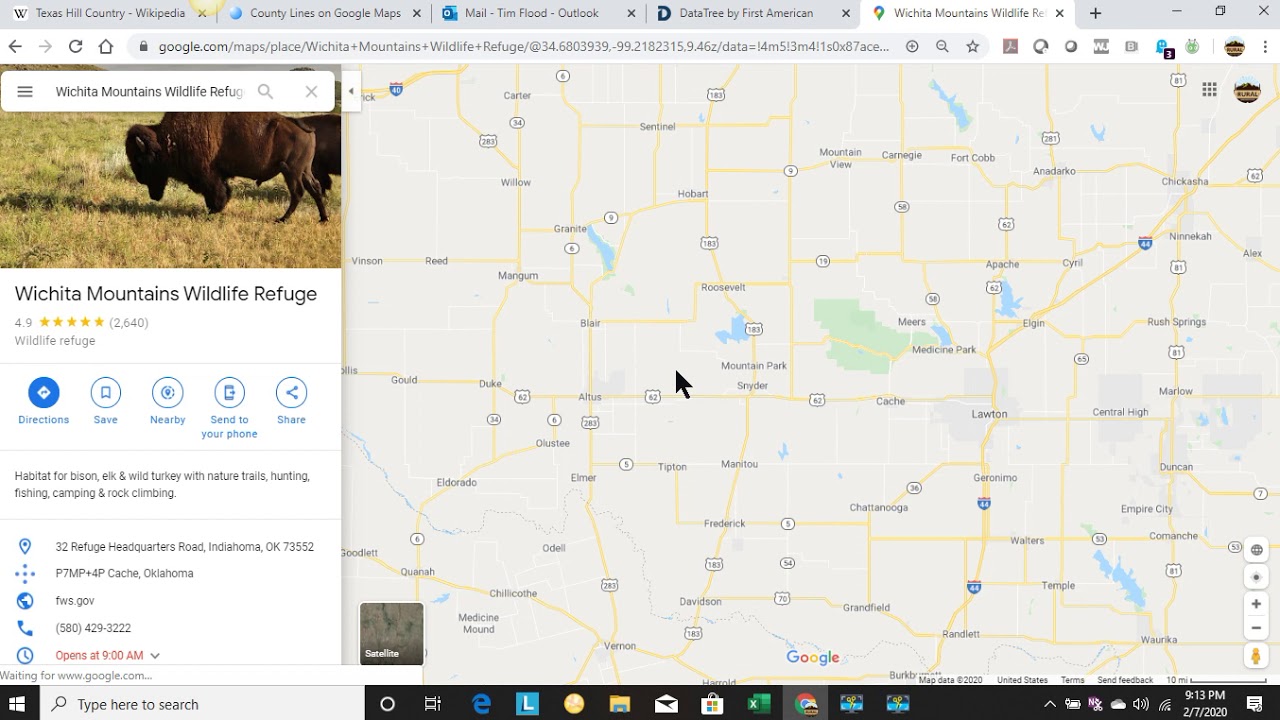Zoom in on the map
This screenshot has width=1280, height=720.
1256,604
